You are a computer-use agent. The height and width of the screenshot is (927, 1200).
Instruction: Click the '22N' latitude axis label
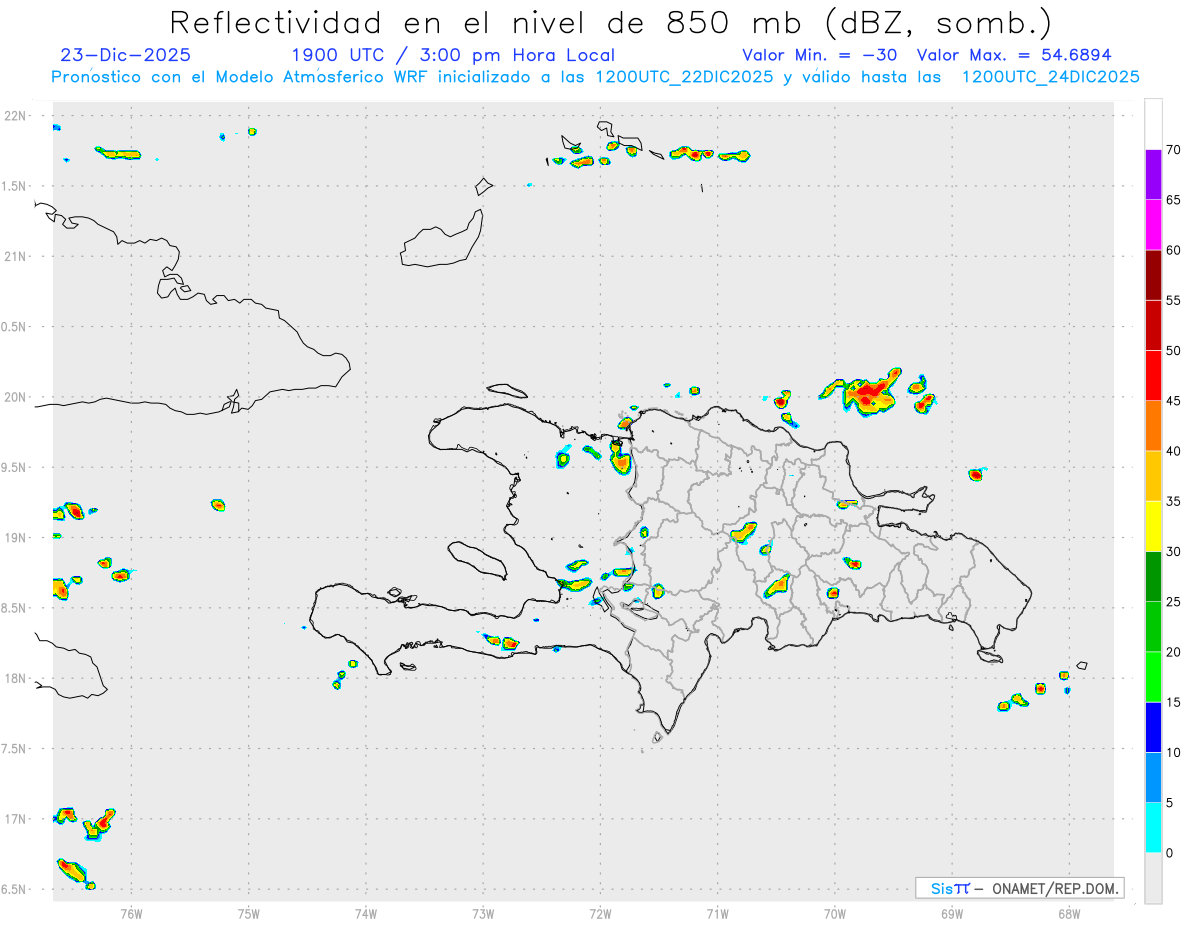(16, 116)
